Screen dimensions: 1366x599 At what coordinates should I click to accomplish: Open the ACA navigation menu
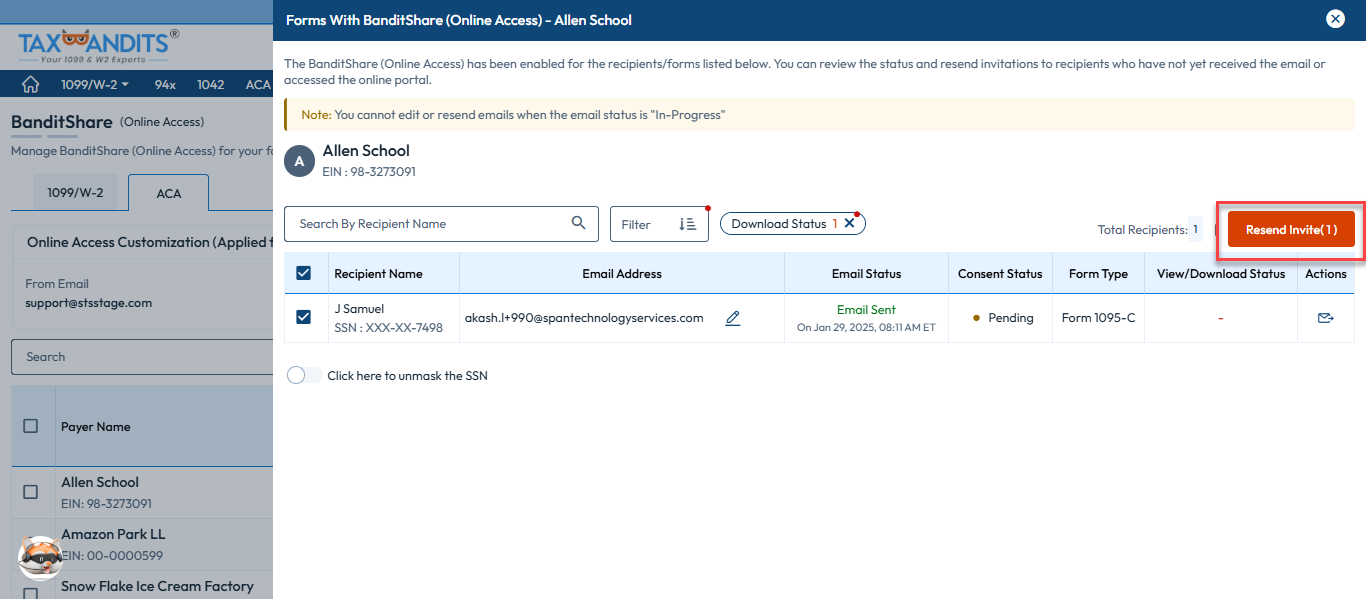(x=258, y=84)
